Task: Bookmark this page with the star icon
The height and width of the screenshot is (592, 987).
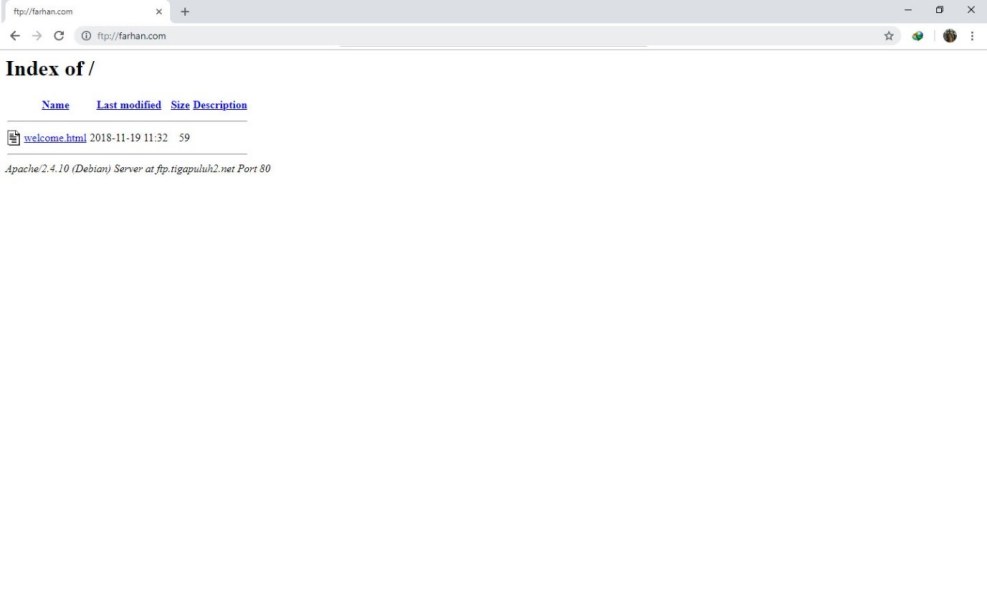Action: (x=888, y=36)
